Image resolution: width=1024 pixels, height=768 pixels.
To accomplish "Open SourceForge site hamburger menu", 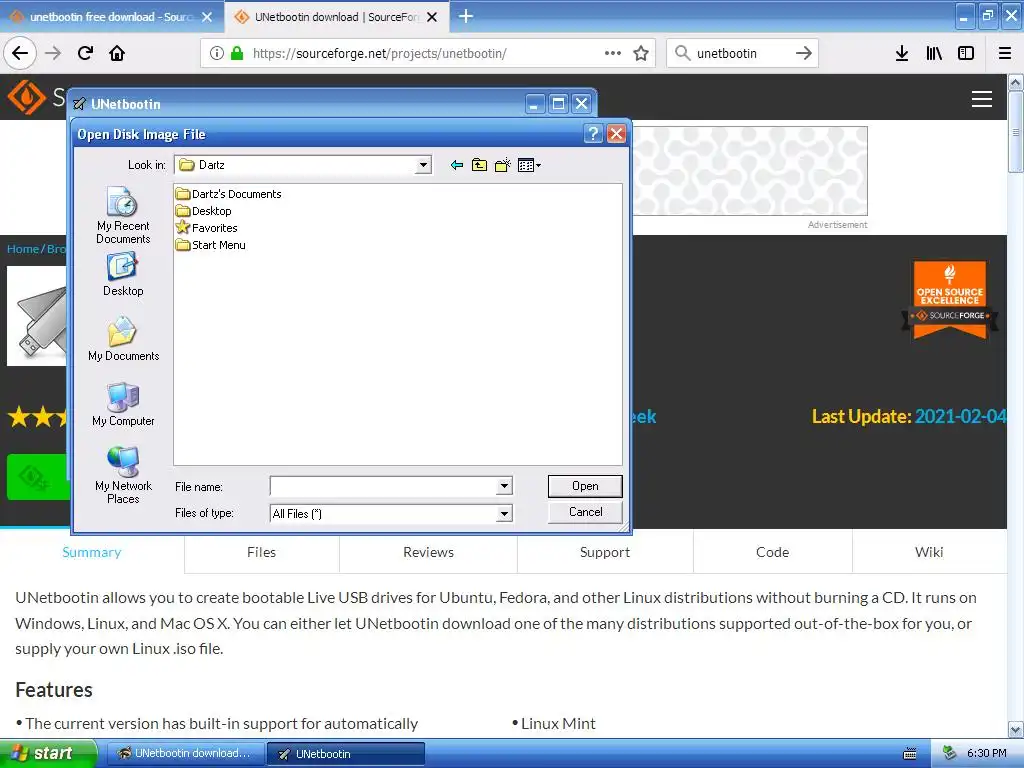I will tap(982, 99).
